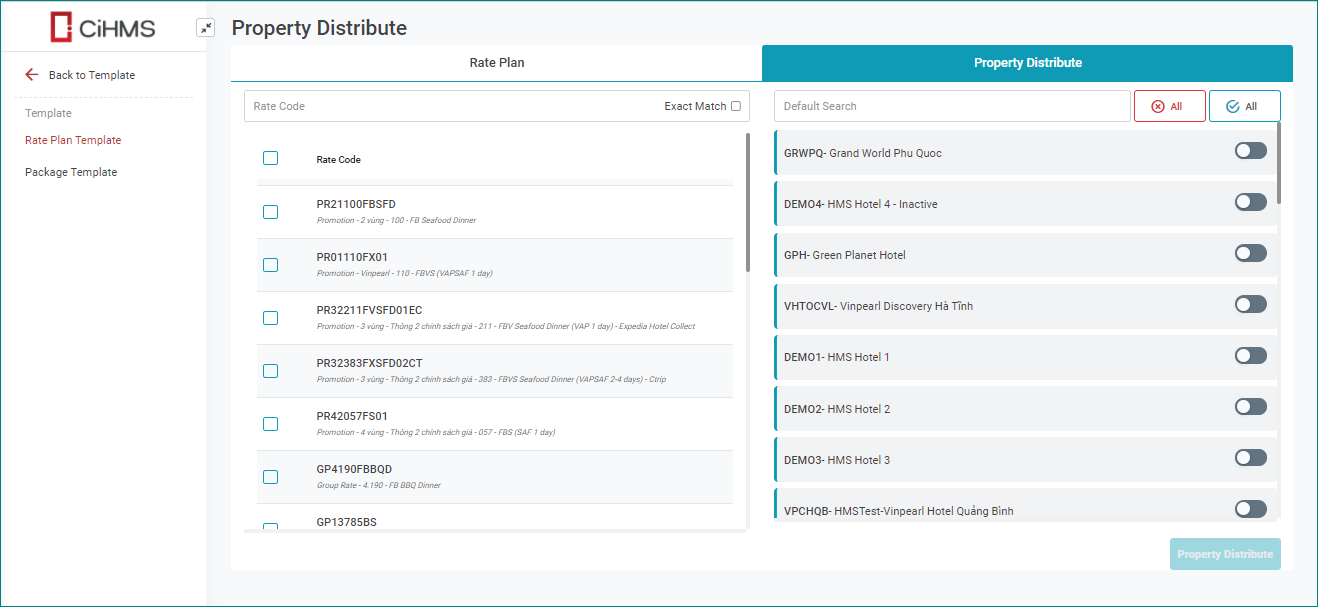Click the Back to Template arrow
Viewport: 1318px width, 607px height.
pyautogui.click(x=32, y=75)
